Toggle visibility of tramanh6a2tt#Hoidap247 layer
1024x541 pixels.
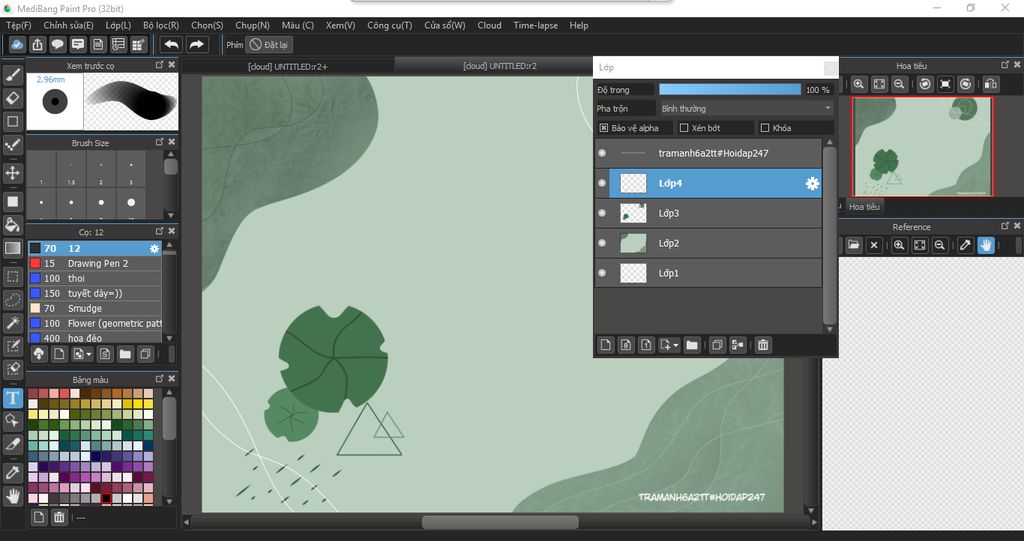tap(602, 153)
